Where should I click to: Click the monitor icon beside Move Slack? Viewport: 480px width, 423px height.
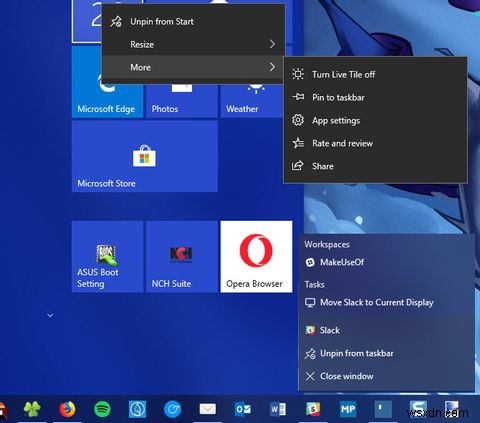click(x=310, y=303)
